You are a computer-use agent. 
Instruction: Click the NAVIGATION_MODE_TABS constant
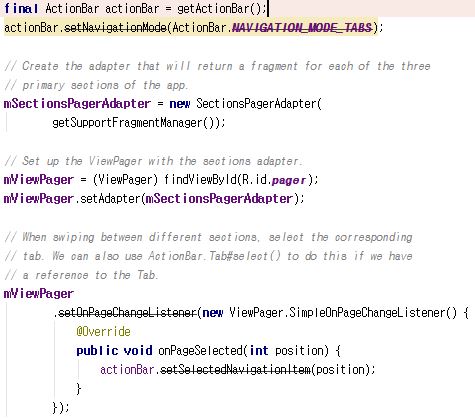(x=302, y=27)
